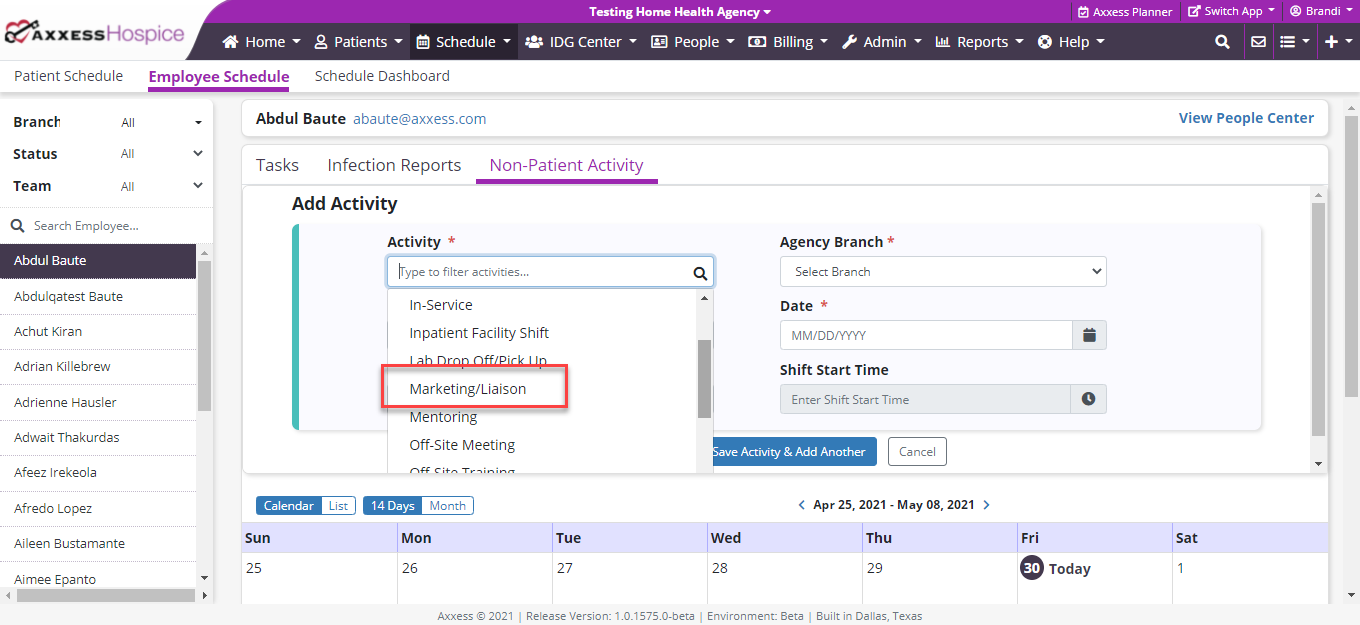Click the calendar icon beside Date field
1360x625 pixels.
tap(1089, 335)
